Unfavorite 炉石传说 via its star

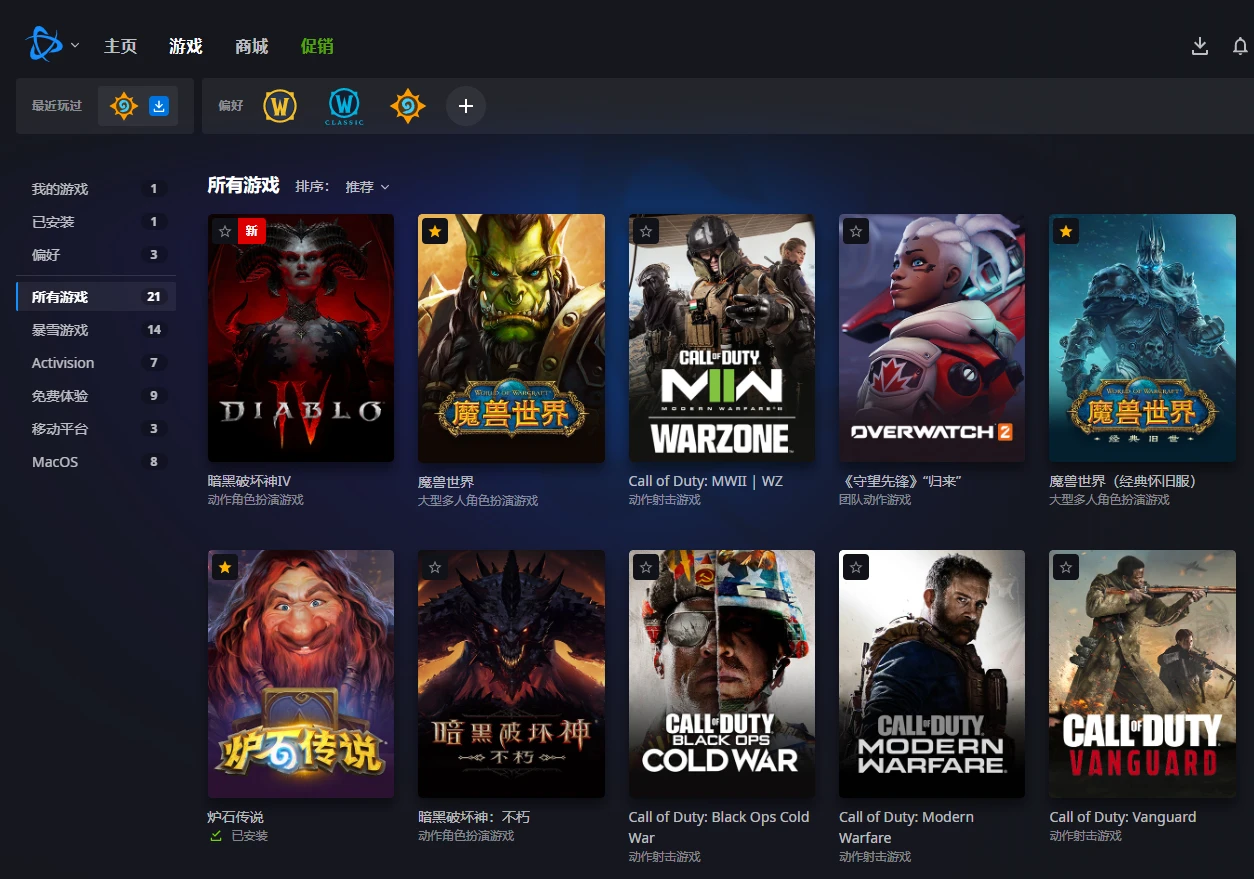pos(225,567)
